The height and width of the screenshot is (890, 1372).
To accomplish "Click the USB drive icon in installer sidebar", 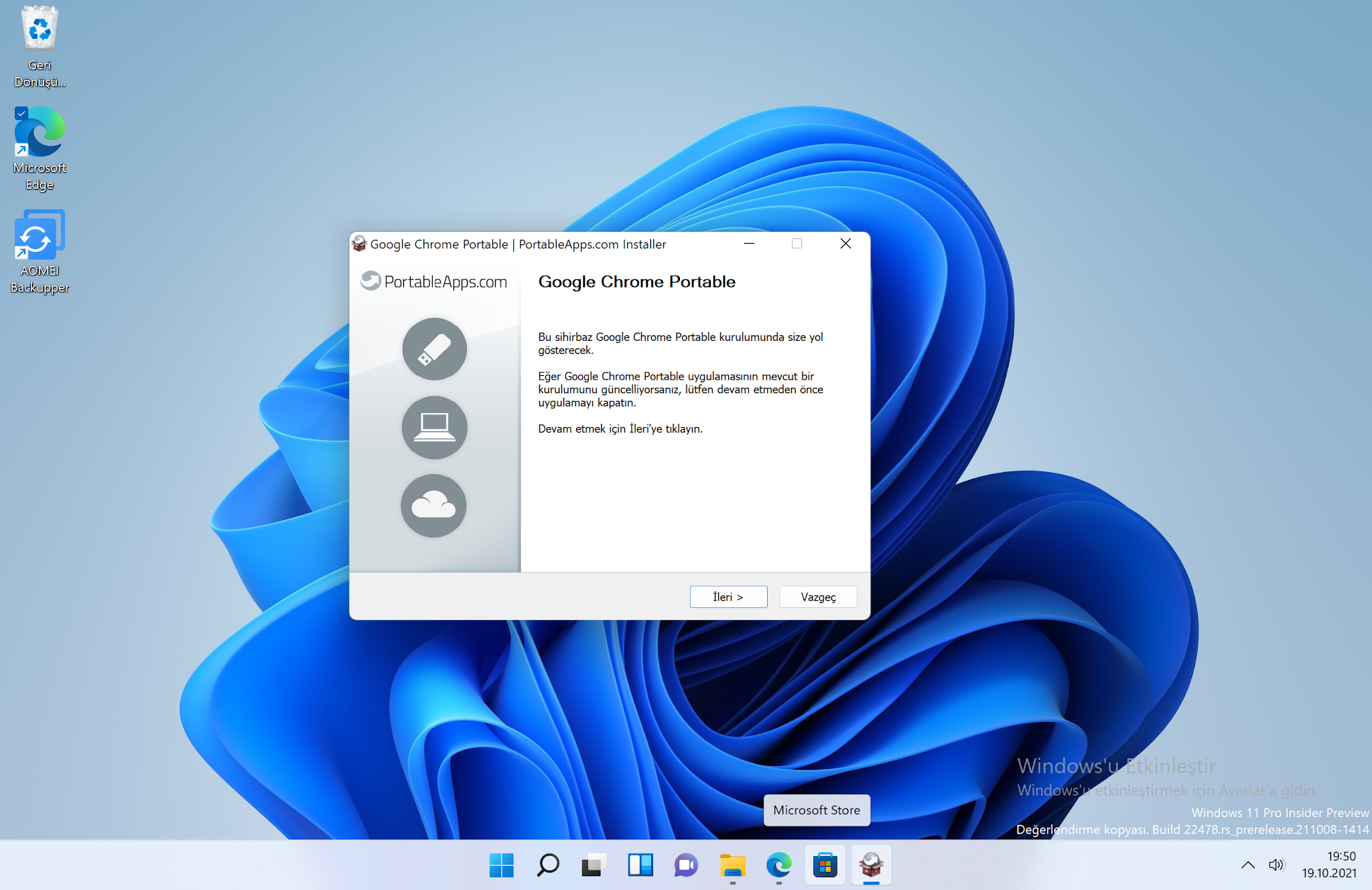I will point(435,349).
